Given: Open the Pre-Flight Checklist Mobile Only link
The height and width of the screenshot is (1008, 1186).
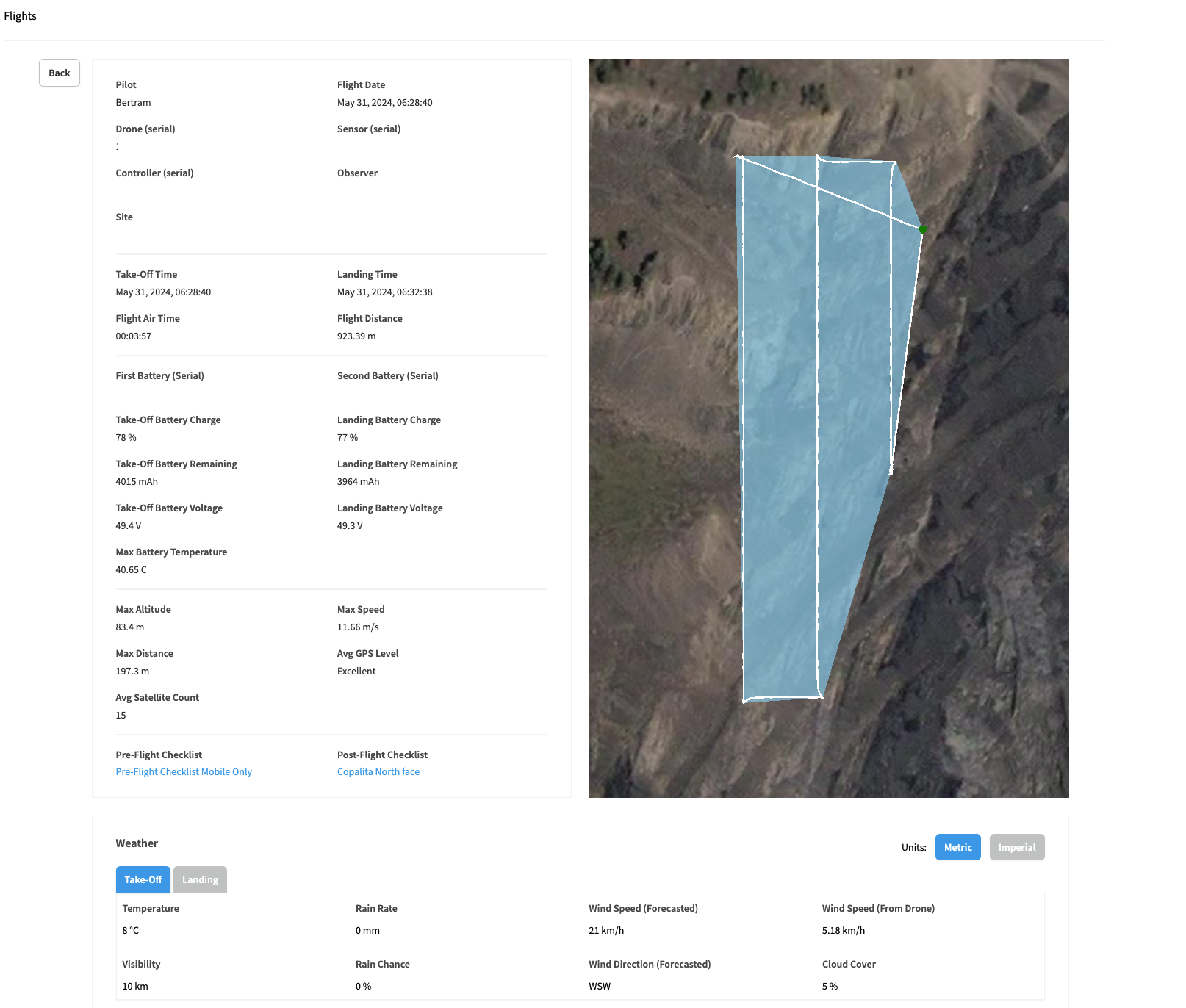Looking at the screenshot, I should (x=184, y=771).
